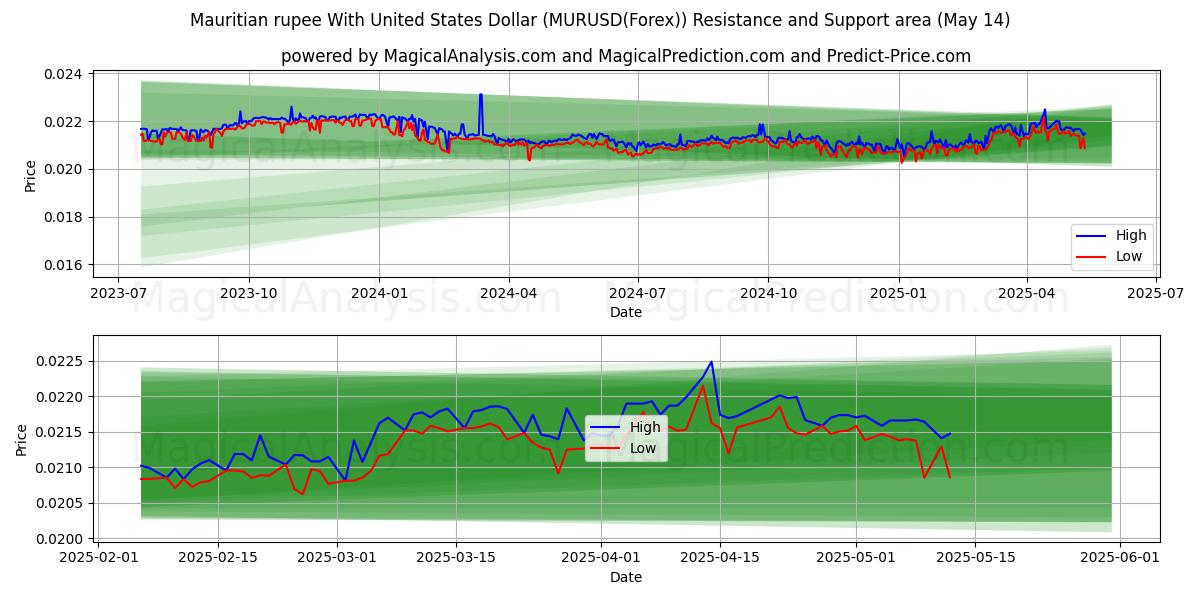Click the '2024-07' tick label on the top chart
1200x600 pixels.
tap(638, 294)
